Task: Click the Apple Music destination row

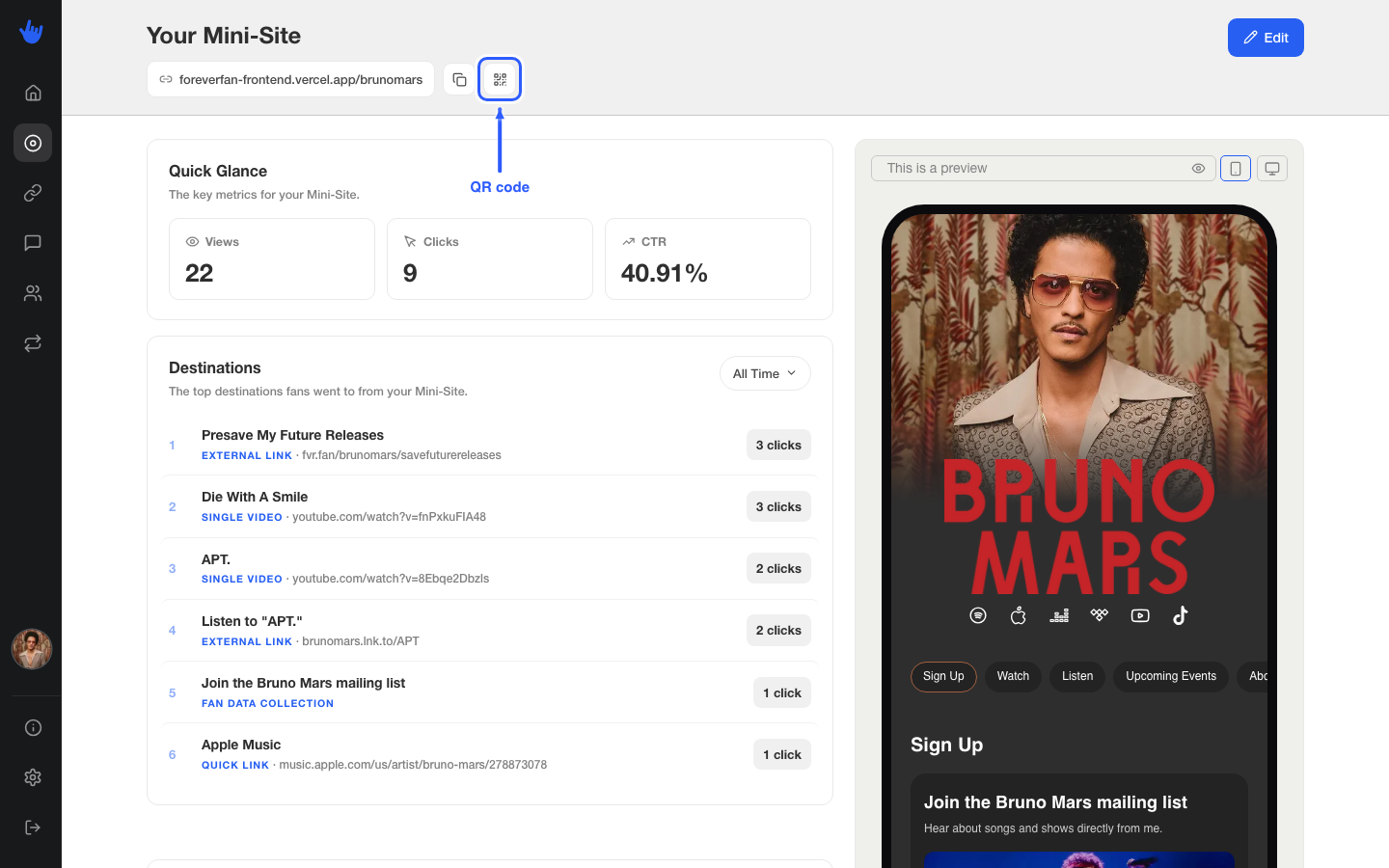Action: [490, 754]
